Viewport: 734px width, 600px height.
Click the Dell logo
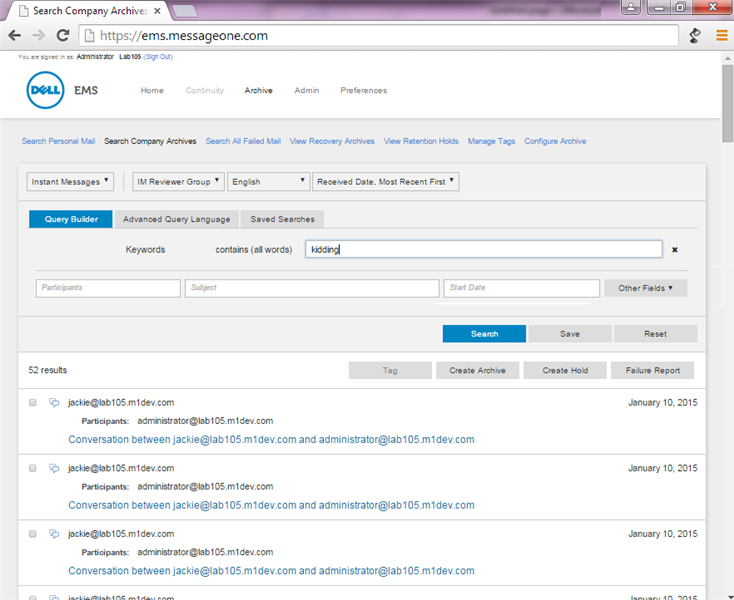[45, 90]
